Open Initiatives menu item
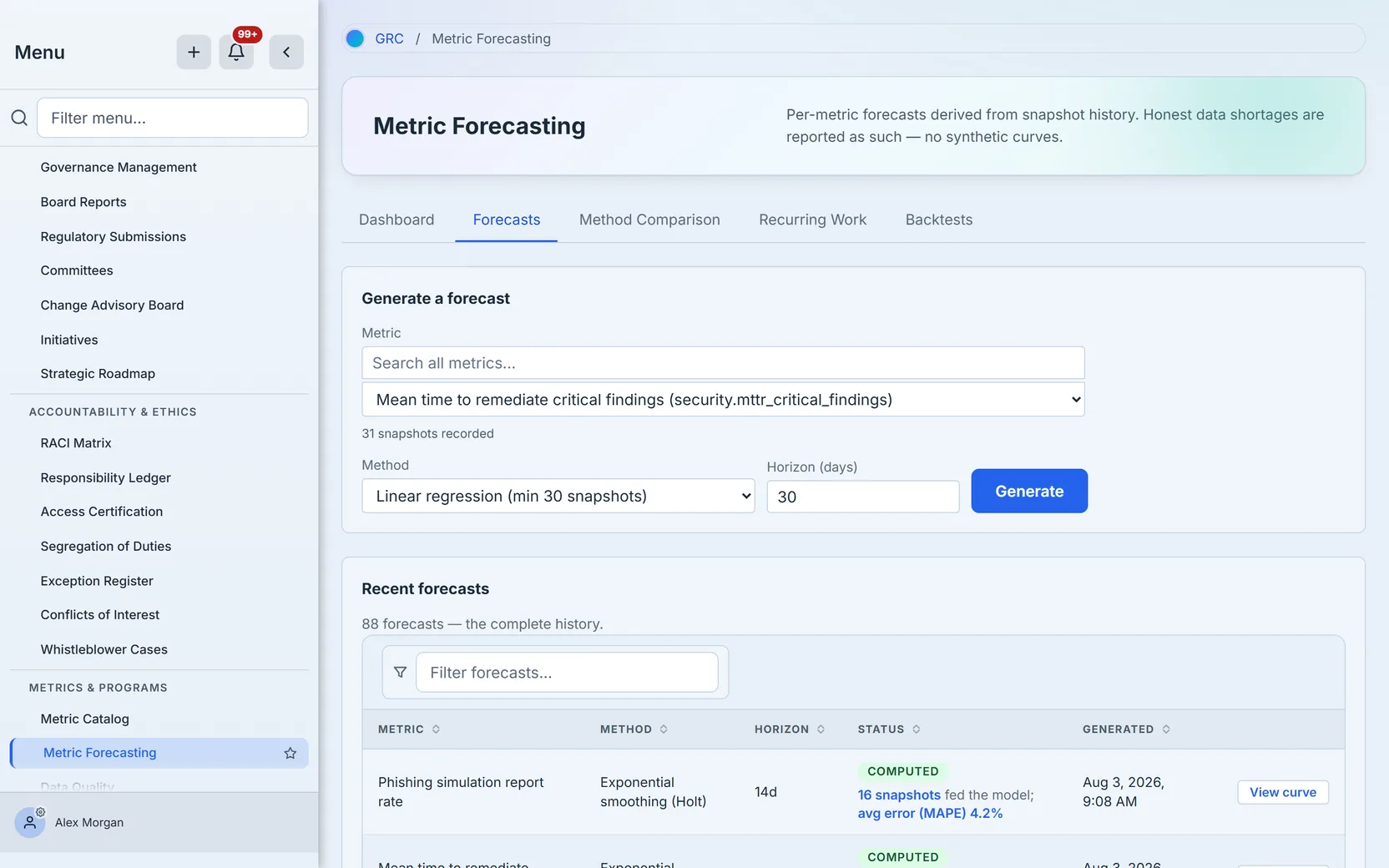Image resolution: width=1389 pixels, height=868 pixels. pos(69,340)
